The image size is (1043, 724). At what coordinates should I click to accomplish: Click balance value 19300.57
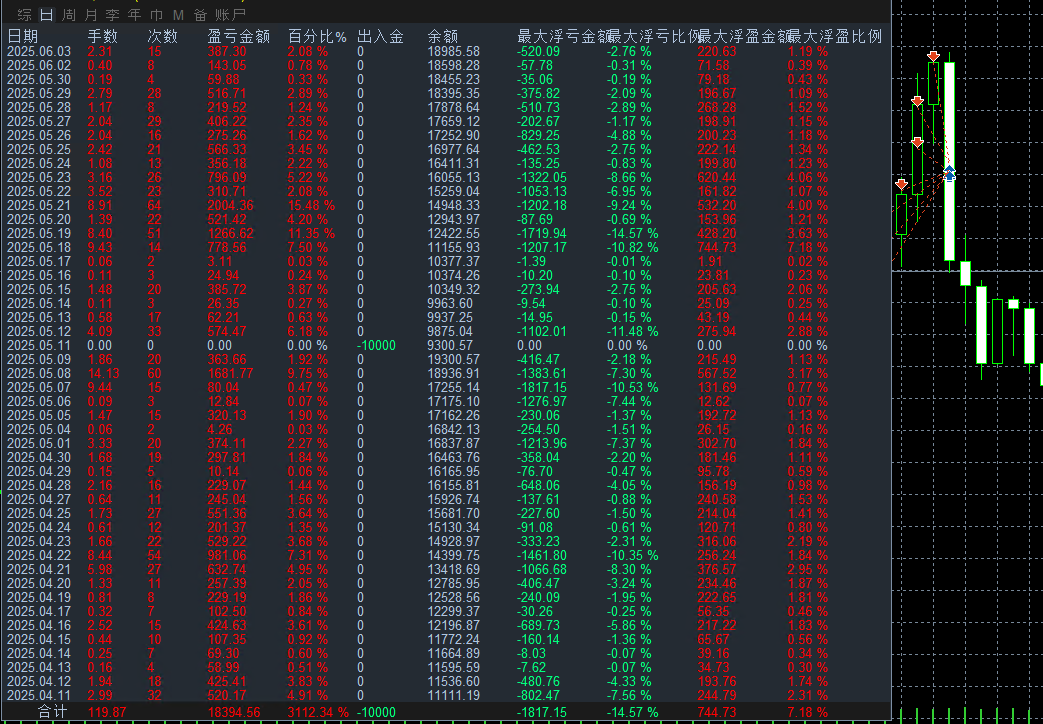coord(454,359)
